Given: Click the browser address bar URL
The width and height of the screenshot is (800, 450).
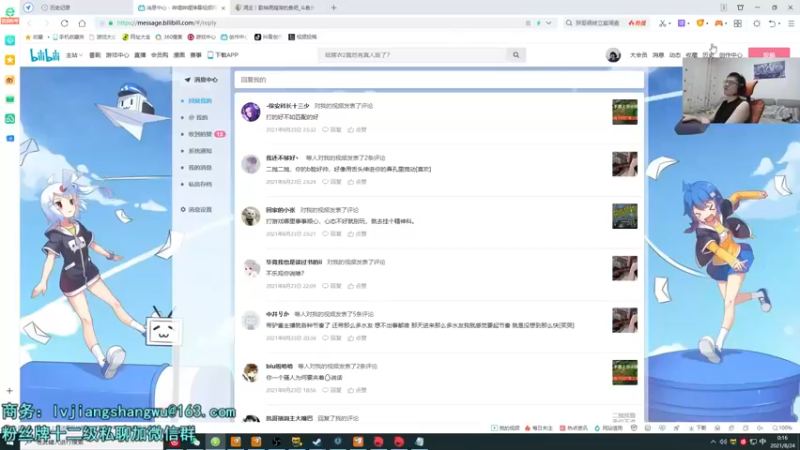Looking at the screenshot, I should (166, 23).
